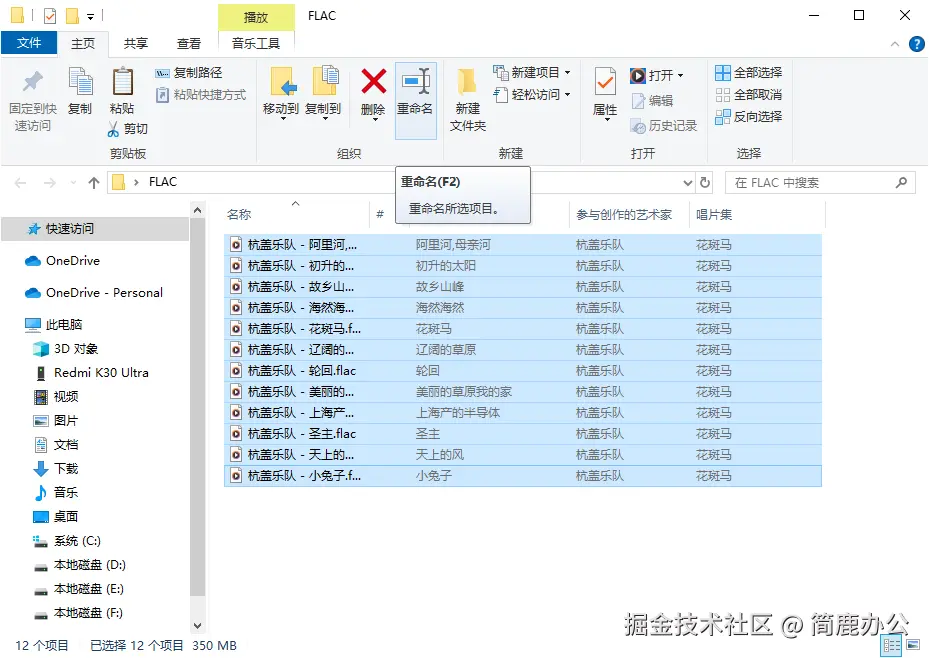Select Quick access in the sidebar
This screenshot has height=658, width=929.
95,229
